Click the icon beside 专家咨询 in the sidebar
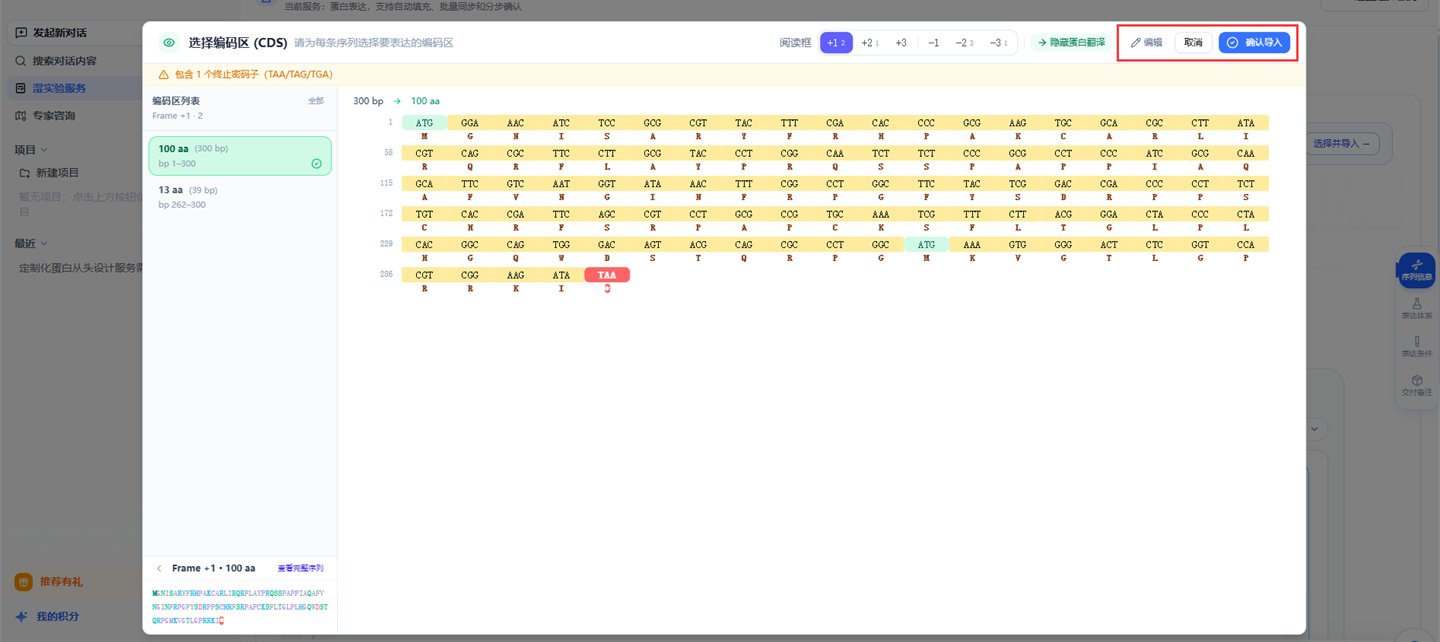 [21, 116]
